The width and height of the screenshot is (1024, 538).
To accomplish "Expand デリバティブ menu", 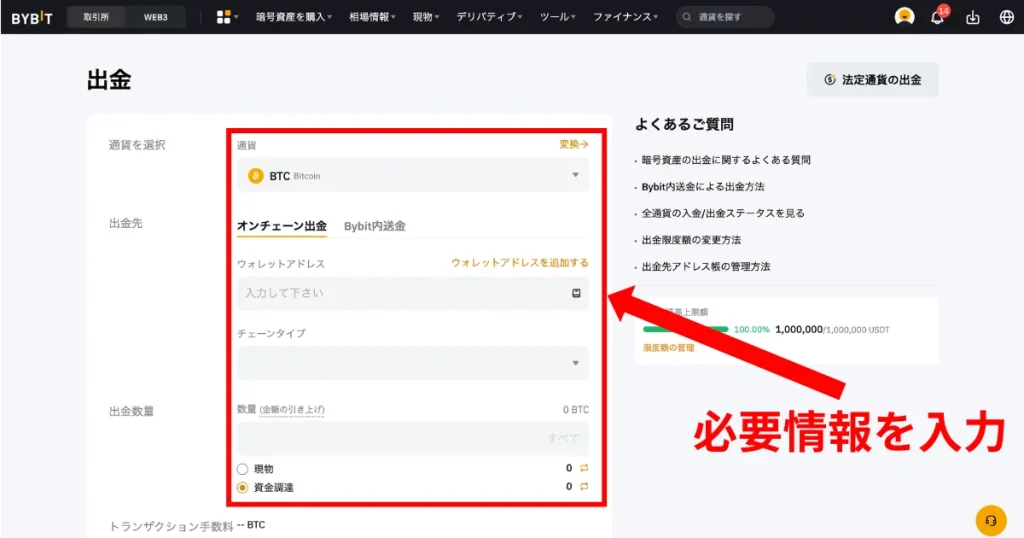I will click(x=489, y=17).
